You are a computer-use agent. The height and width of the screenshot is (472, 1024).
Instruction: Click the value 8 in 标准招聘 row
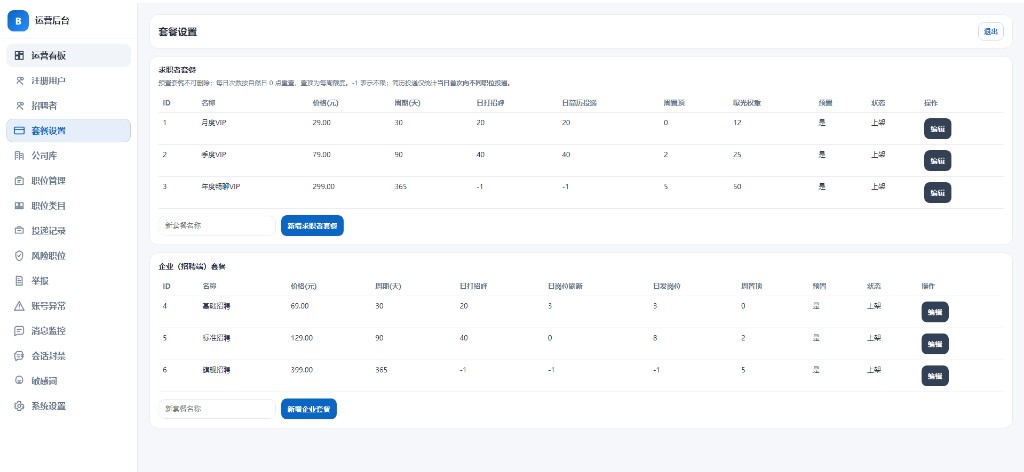pyautogui.click(x=656, y=338)
